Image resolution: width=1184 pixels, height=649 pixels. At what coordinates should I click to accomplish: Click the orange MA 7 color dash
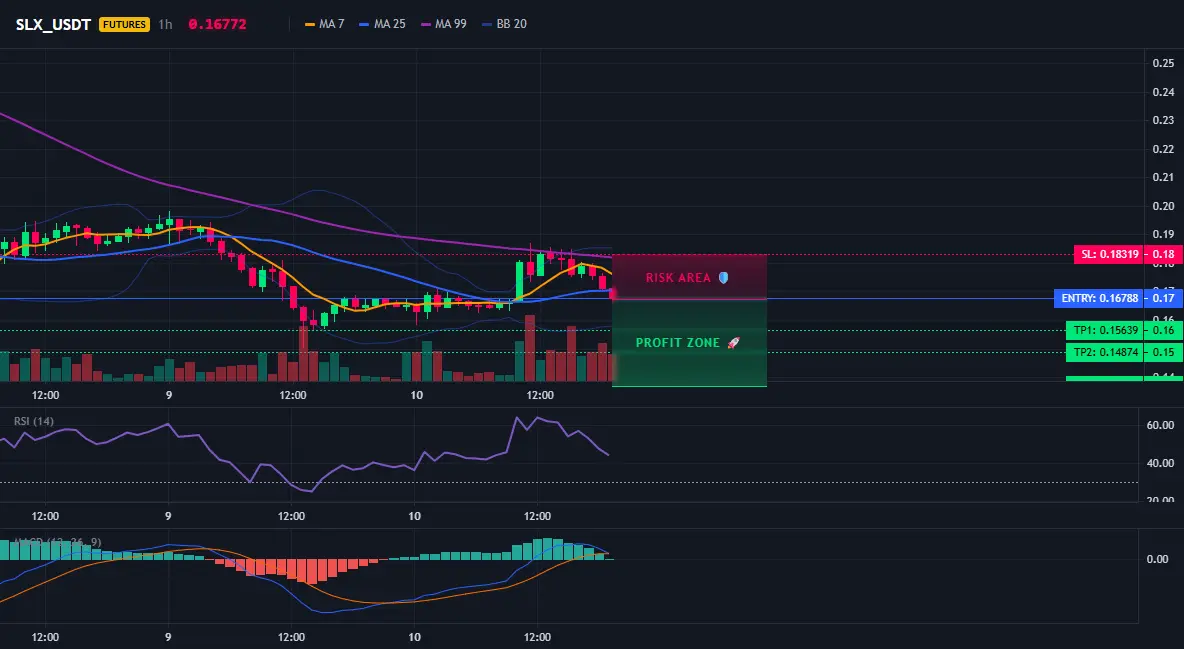tap(310, 24)
